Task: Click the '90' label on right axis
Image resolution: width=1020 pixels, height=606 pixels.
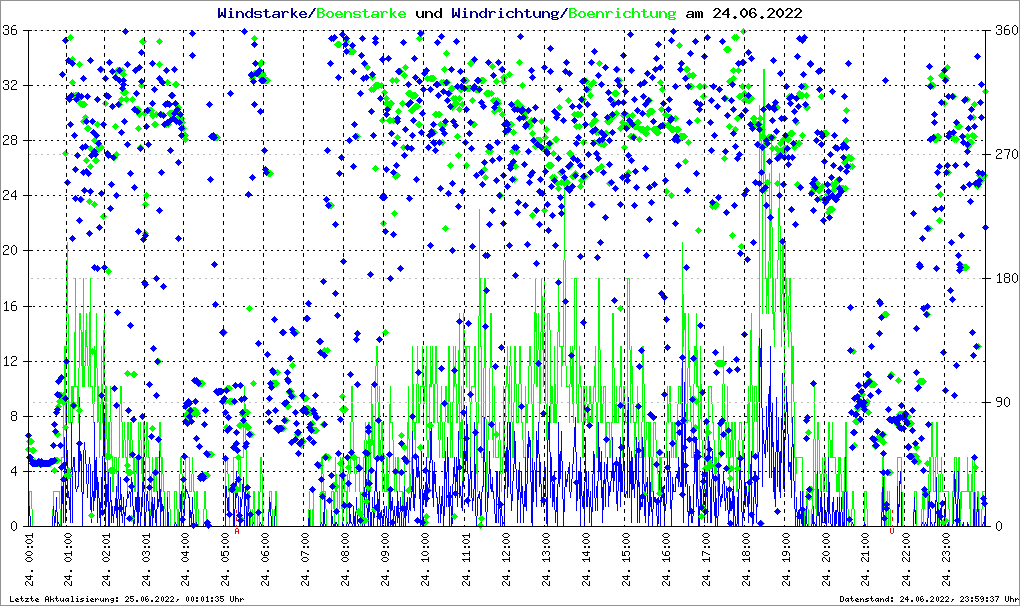Action: (1000, 402)
